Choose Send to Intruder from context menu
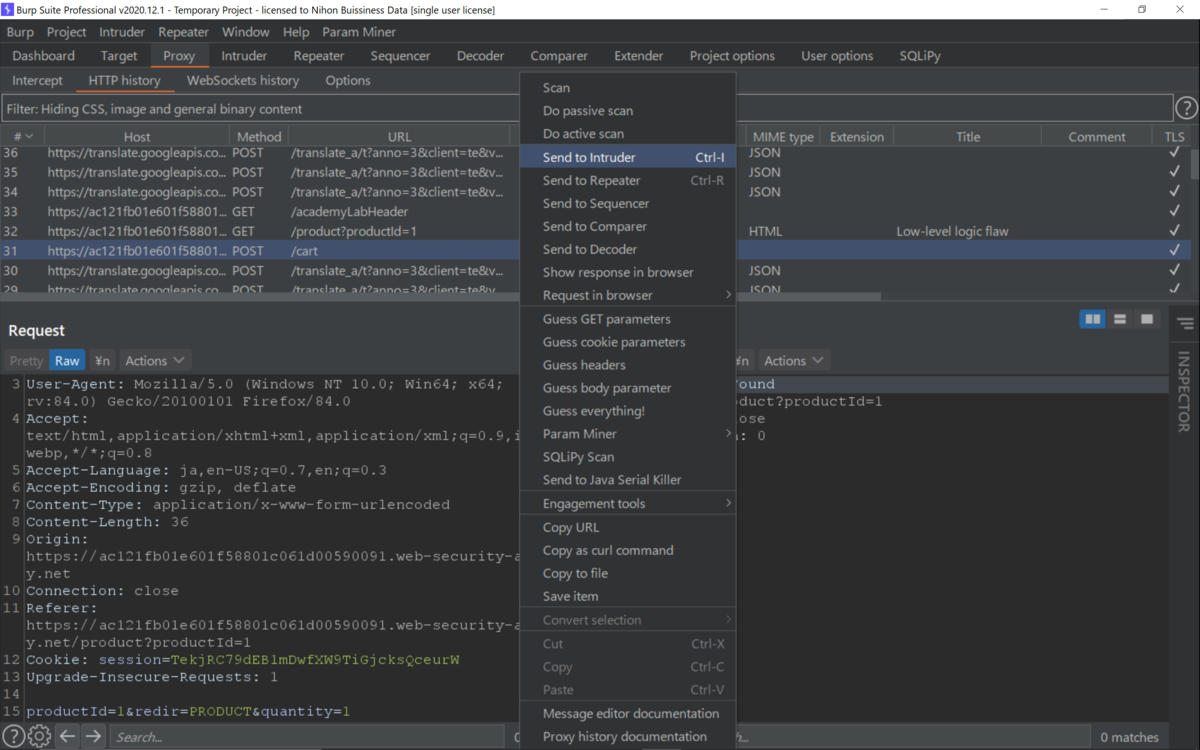 [628, 157]
